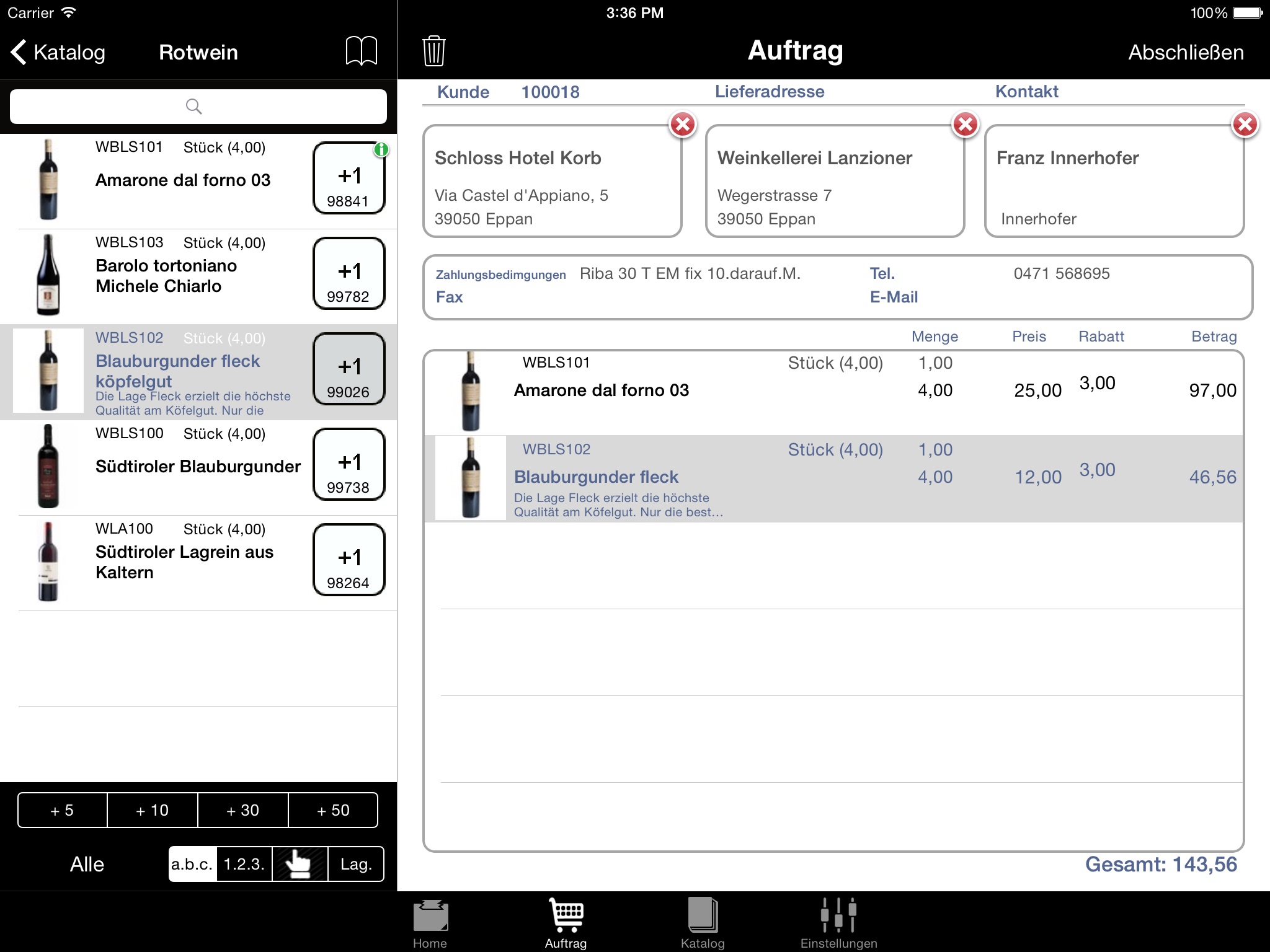Add one Blauburgunder fleck köpfelgut

coord(349,369)
